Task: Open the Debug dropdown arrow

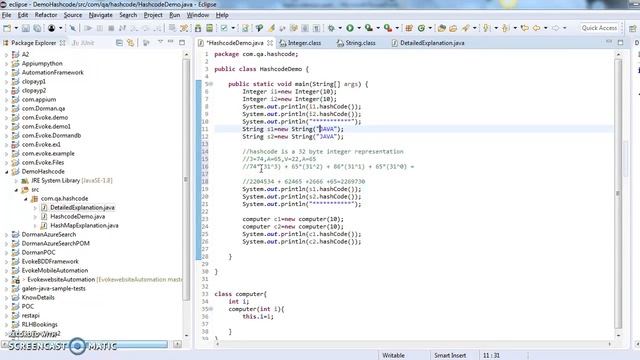Action: pos(340,28)
